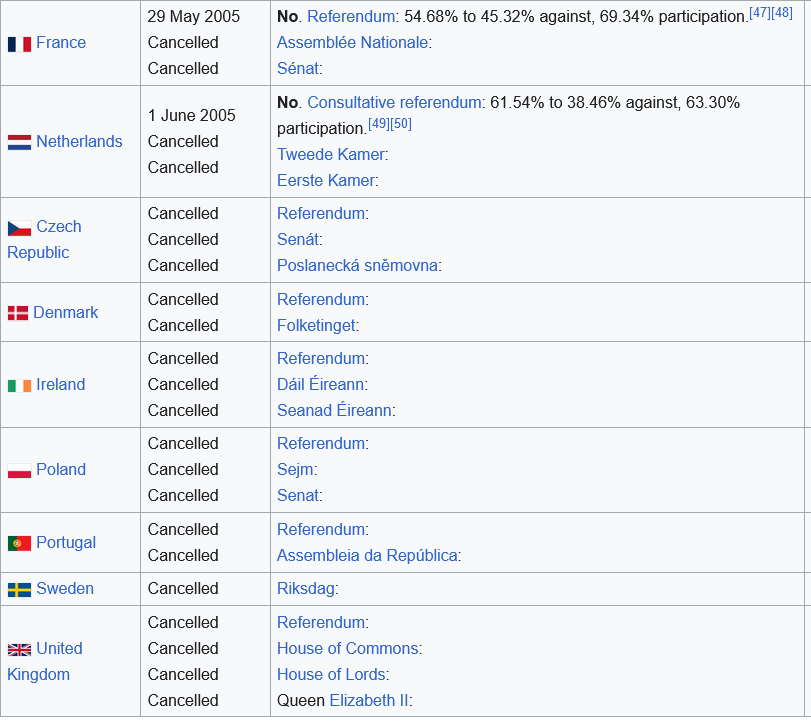Screen dimensions: 811x722
Task: Click the bold 'No' in France row
Action: [x=288, y=17]
